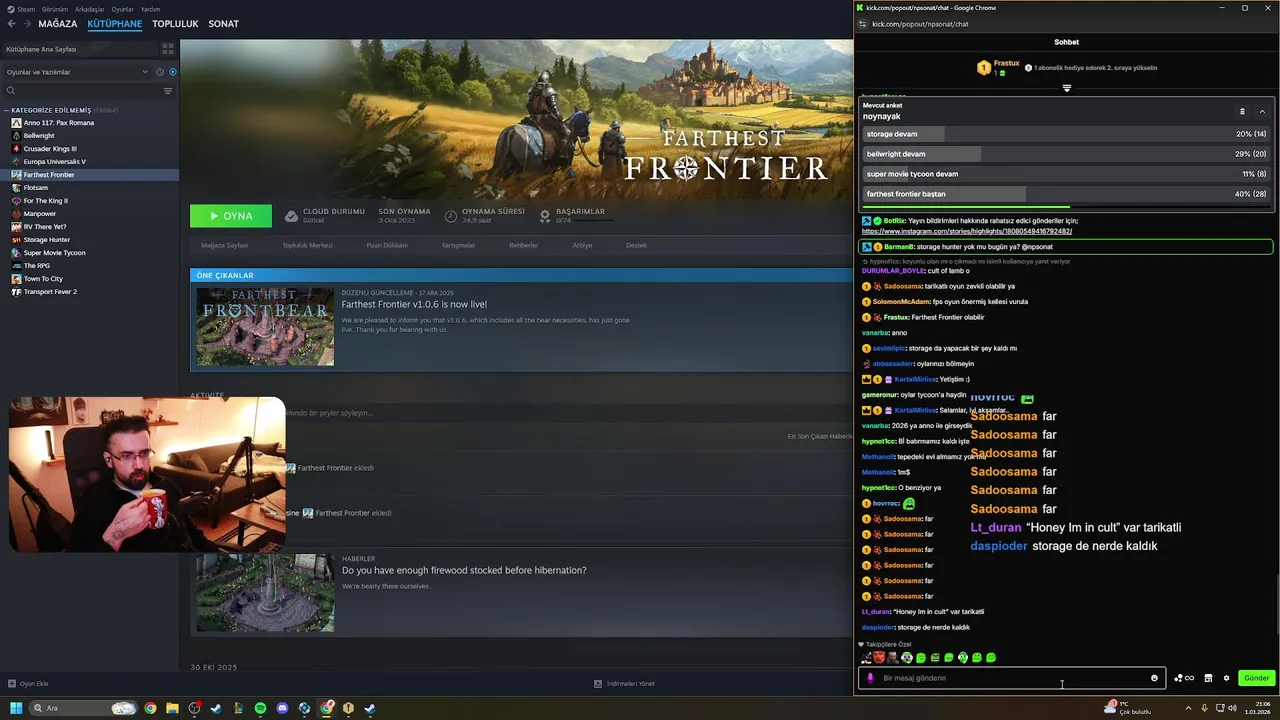Viewport: 1280px width, 720px height.
Task: Click the purple microphone icon in chat
Action: click(x=870, y=678)
